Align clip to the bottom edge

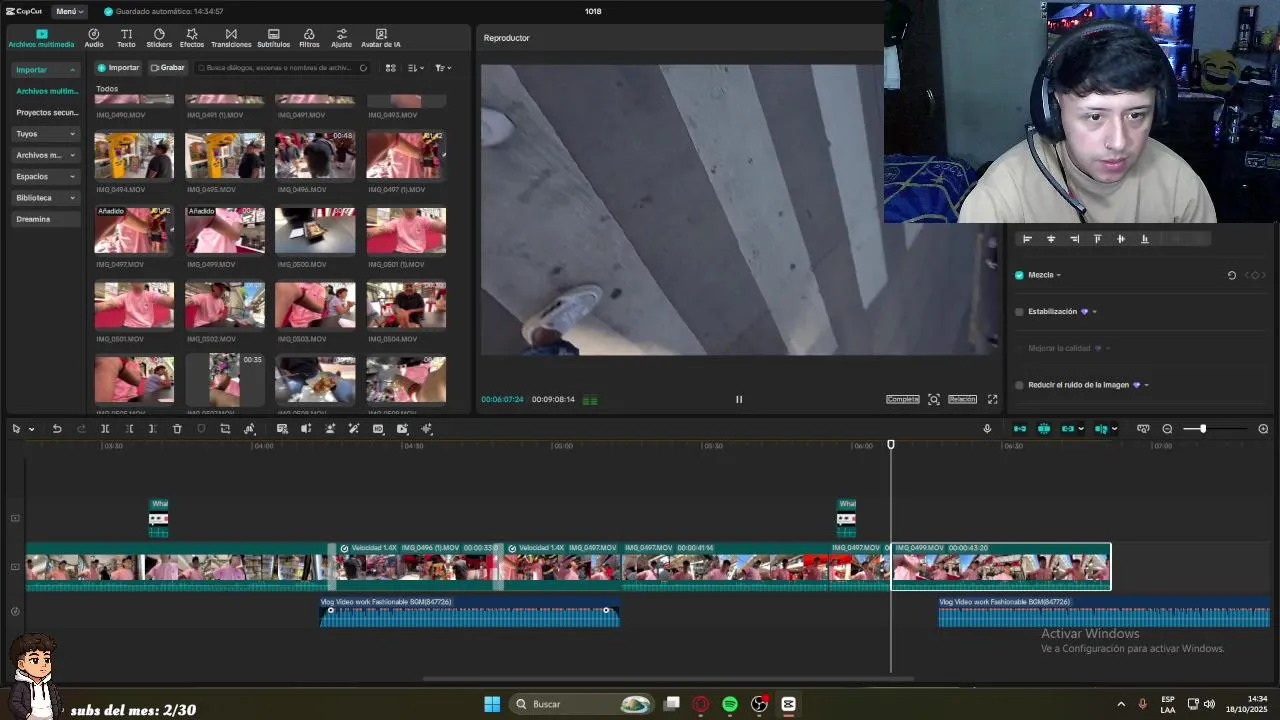[x=1145, y=239]
